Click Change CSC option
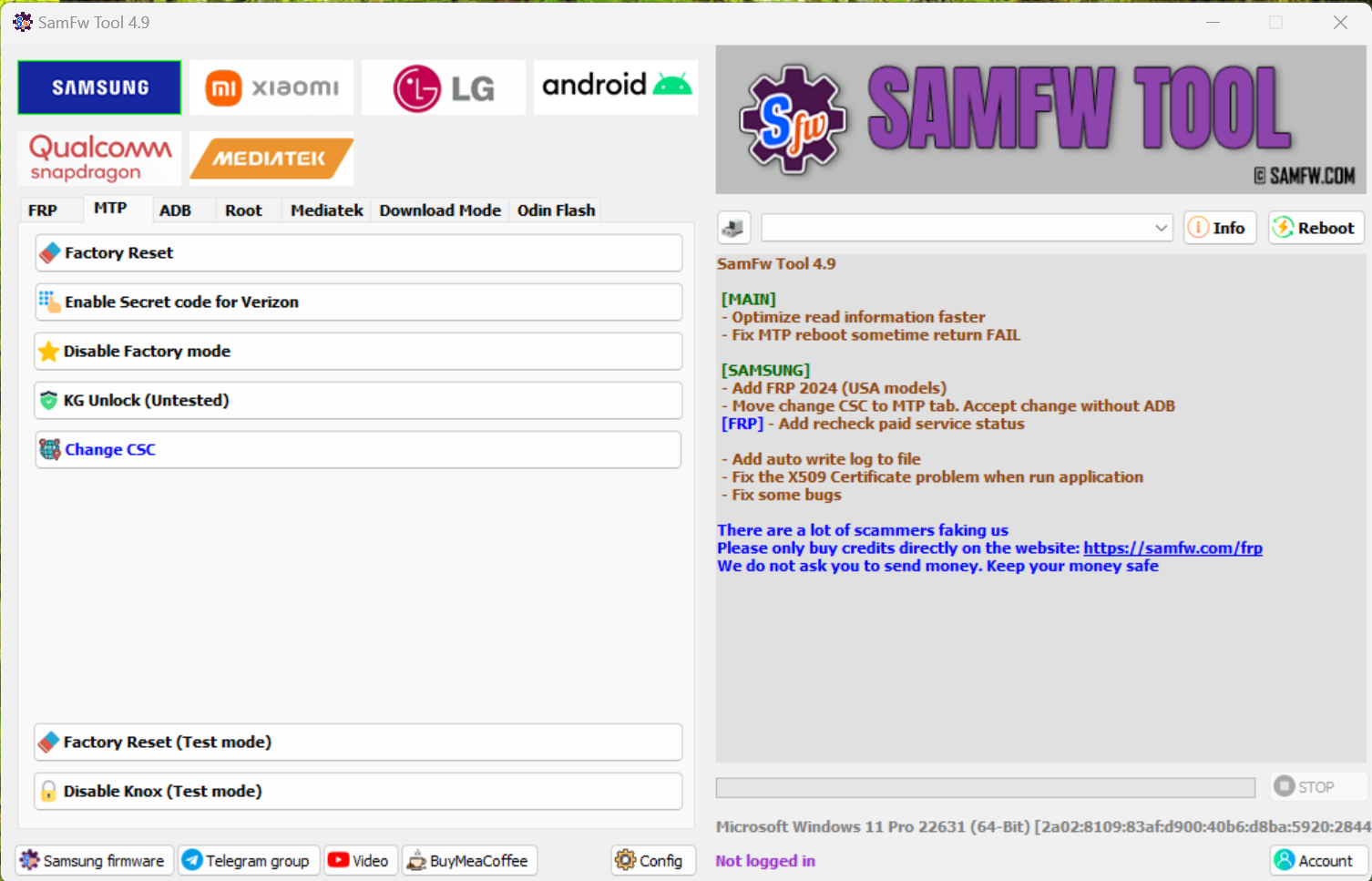Viewport: 1372px width, 881px height. (x=358, y=450)
